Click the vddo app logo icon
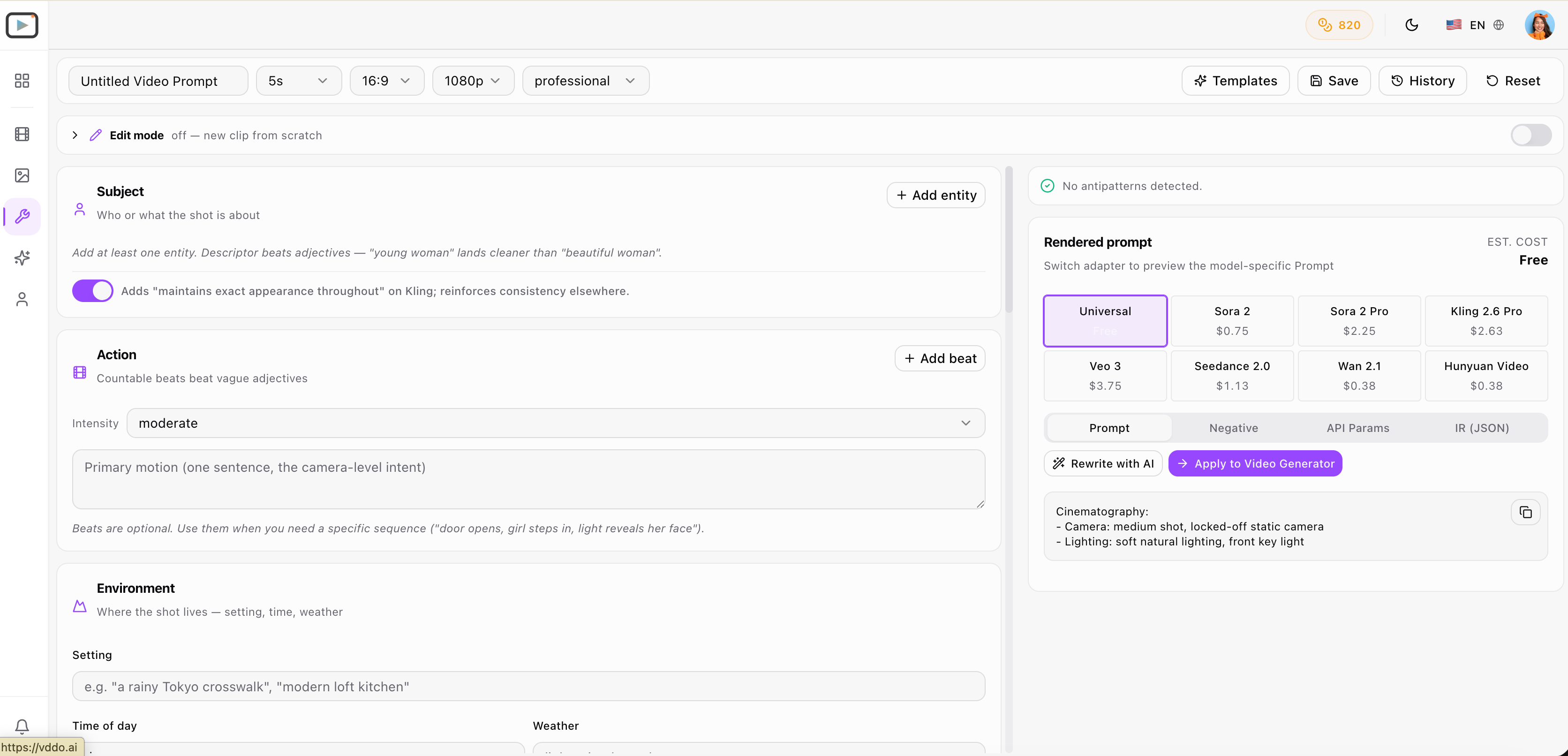Screen dimensions: 1568x756 point(22,25)
